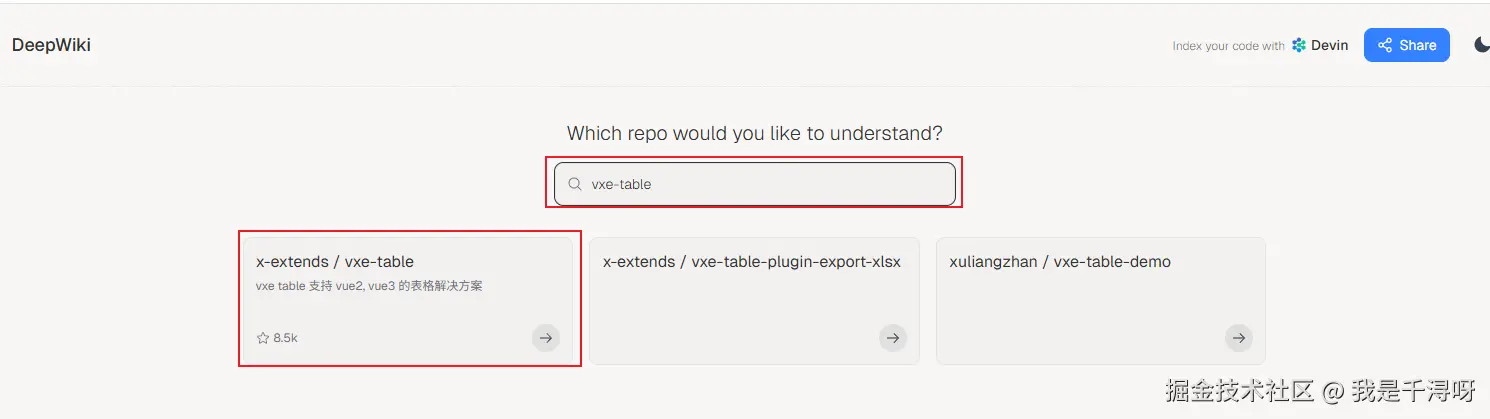Select the x-extends / vxe-table card title
Viewport: 1490px width, 419px height.
coord(335,262)
